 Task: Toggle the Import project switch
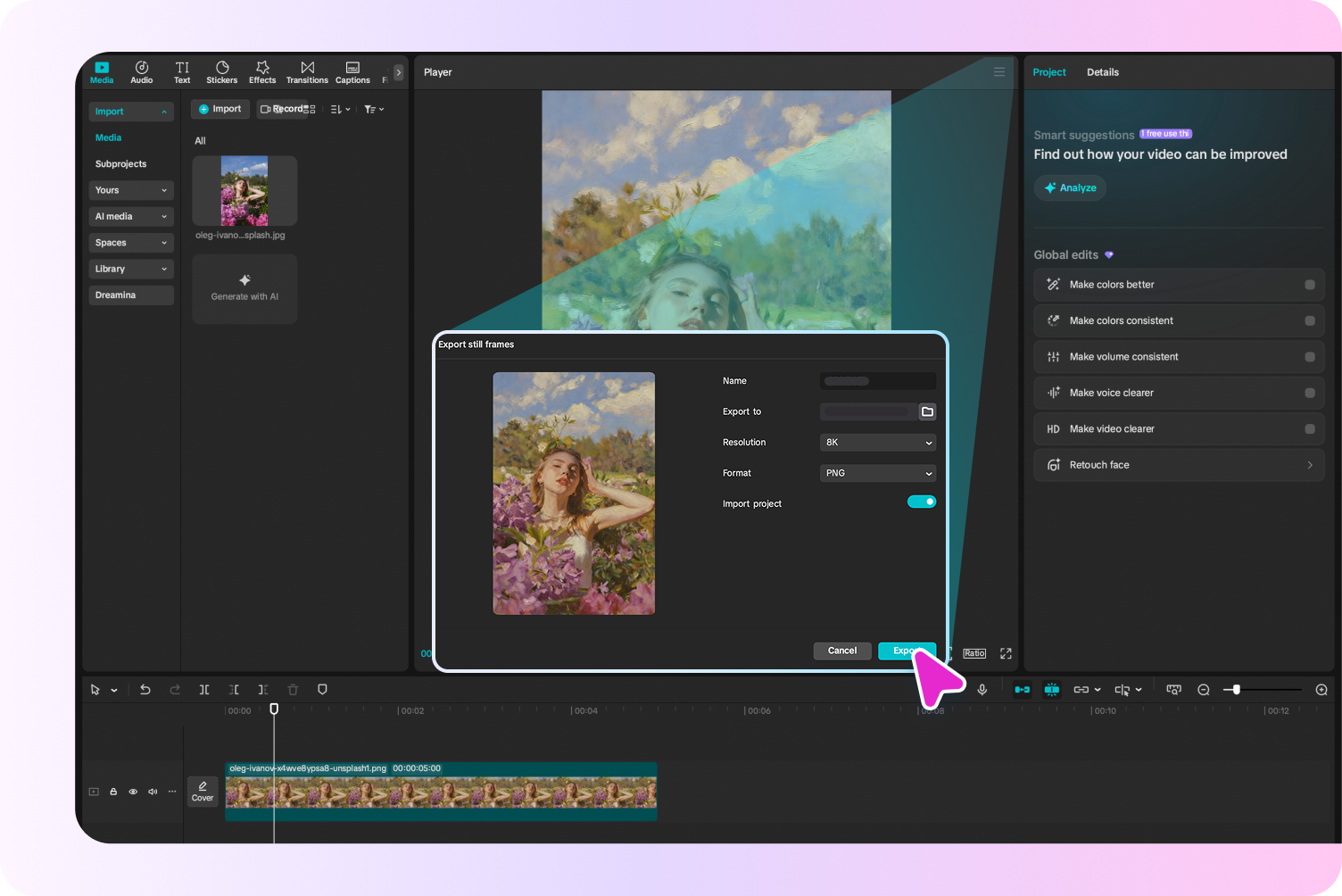click(921, 502)
